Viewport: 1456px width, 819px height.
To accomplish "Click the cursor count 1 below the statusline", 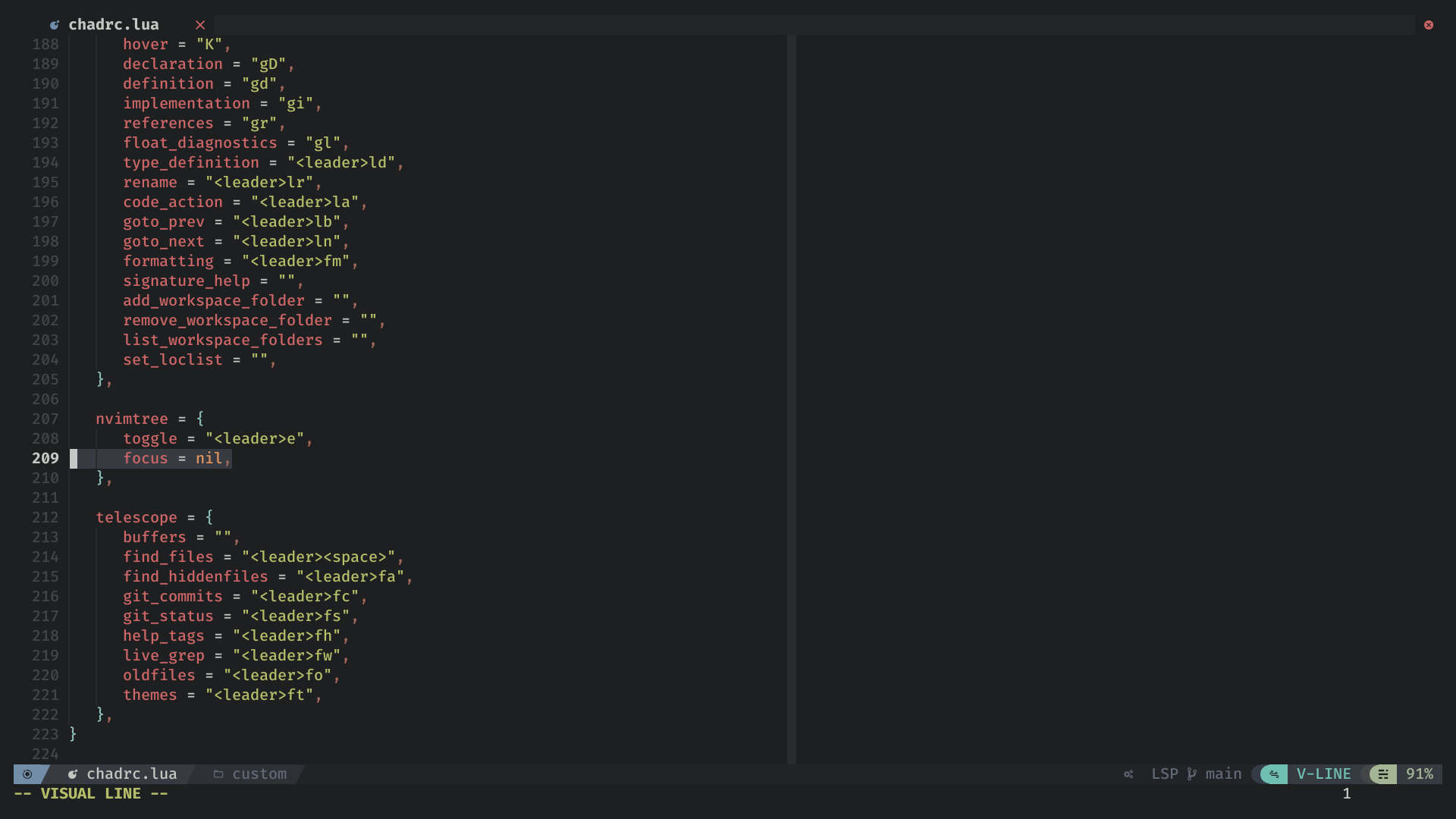I will 1347,794.
